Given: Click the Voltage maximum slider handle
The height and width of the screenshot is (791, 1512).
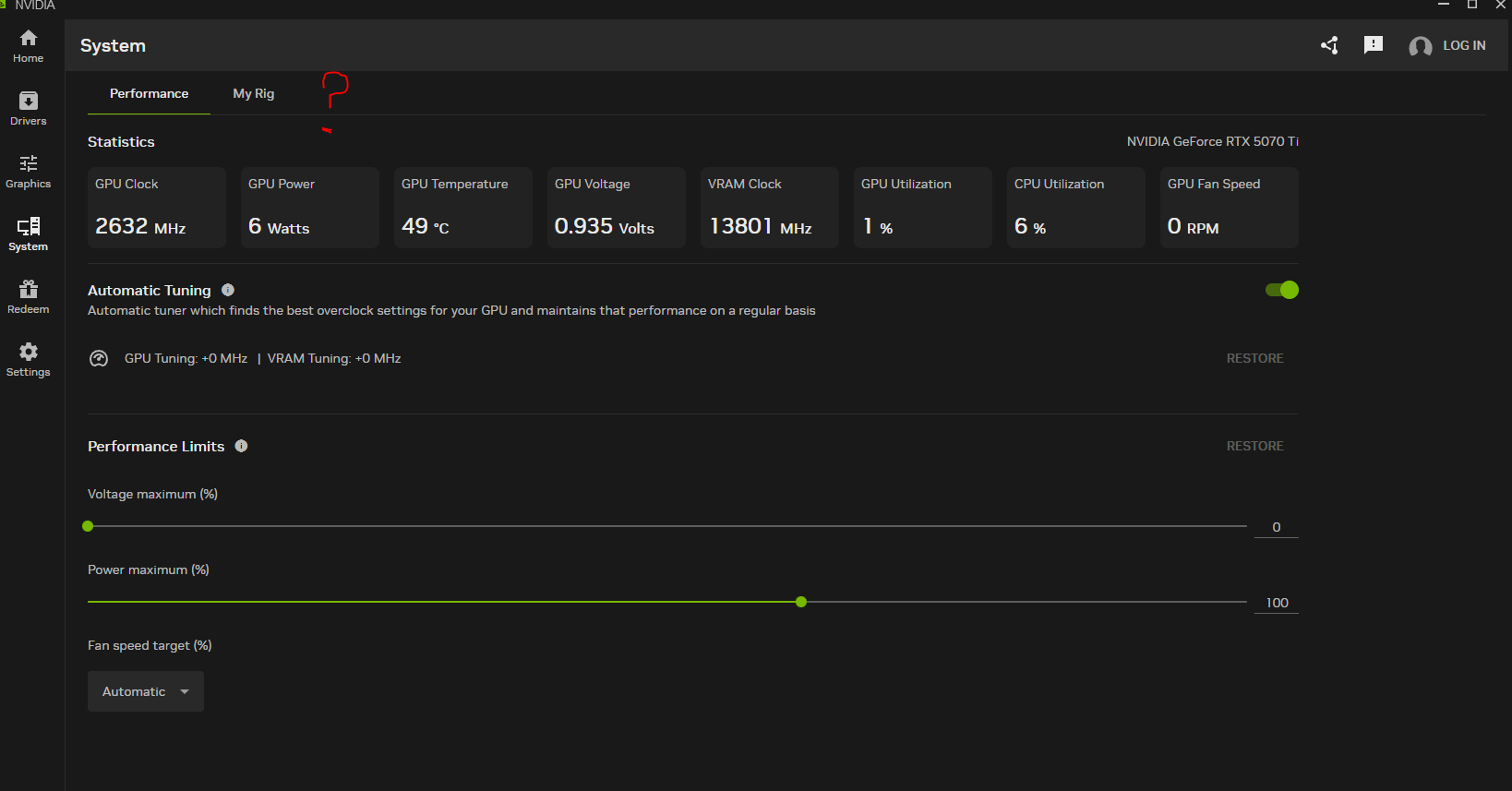Looking at the screenshot, I should click(x=88, y=526).
